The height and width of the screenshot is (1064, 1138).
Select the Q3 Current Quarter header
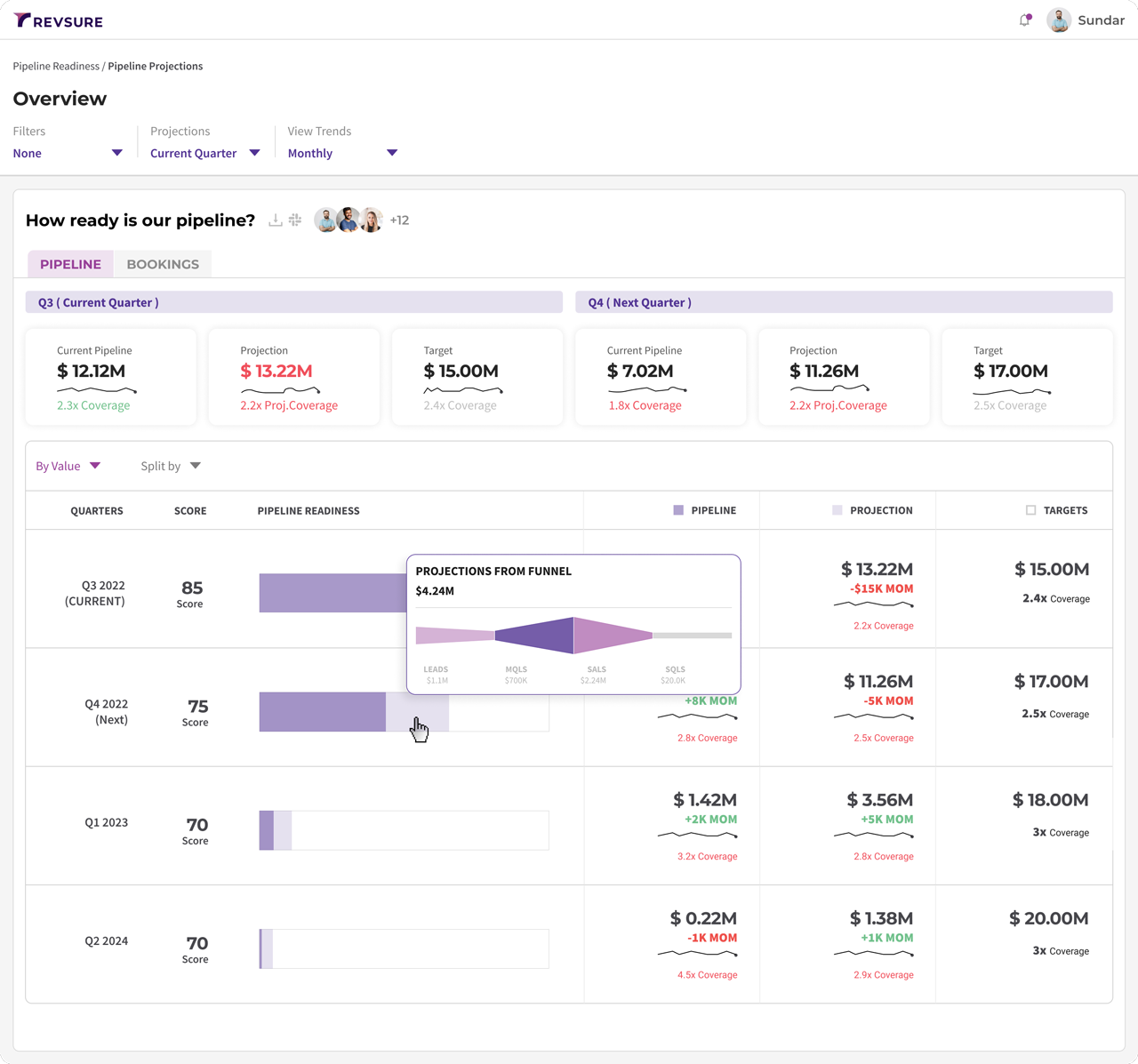(294, 302)
